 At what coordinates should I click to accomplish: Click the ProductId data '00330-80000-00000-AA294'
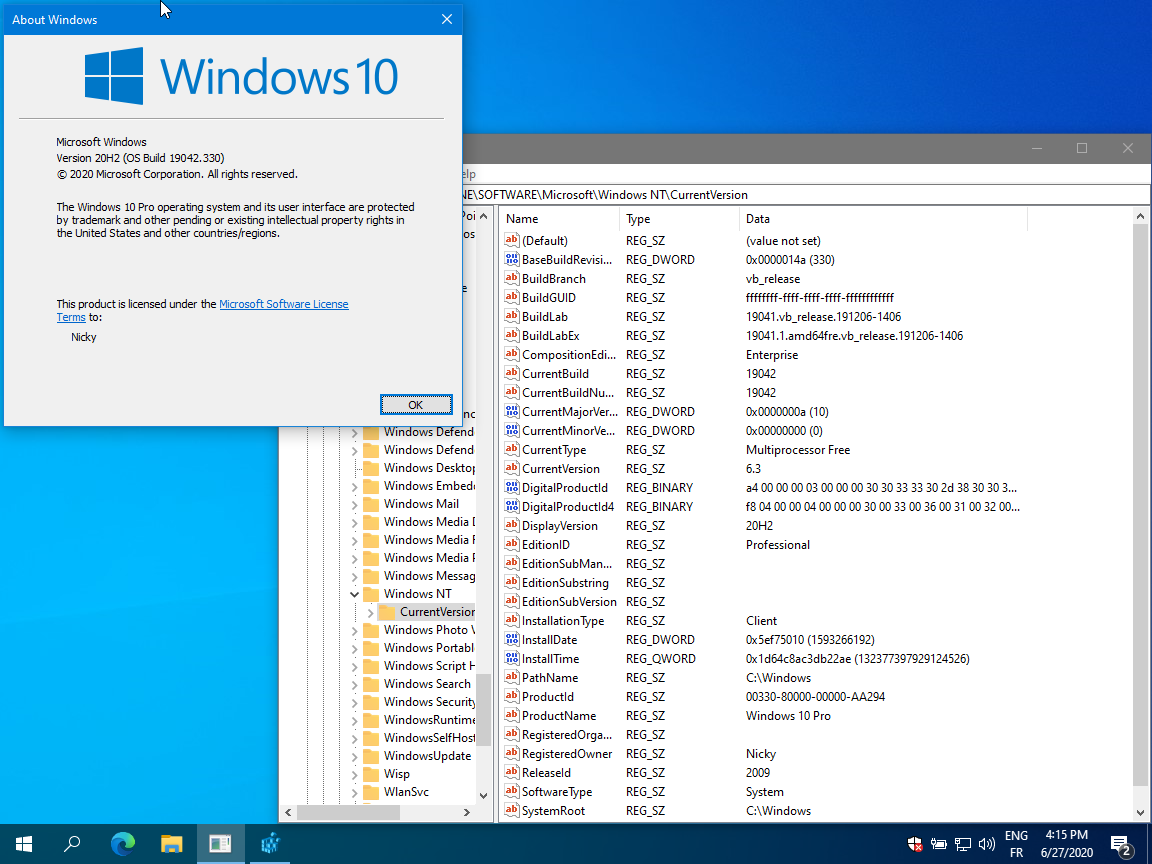[816, 696]
